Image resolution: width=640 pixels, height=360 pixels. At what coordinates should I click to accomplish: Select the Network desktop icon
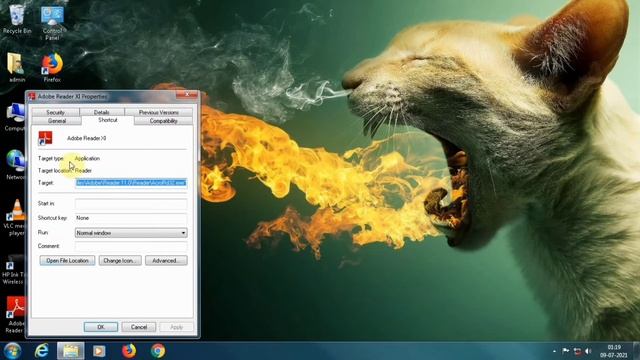pos(15,165)
